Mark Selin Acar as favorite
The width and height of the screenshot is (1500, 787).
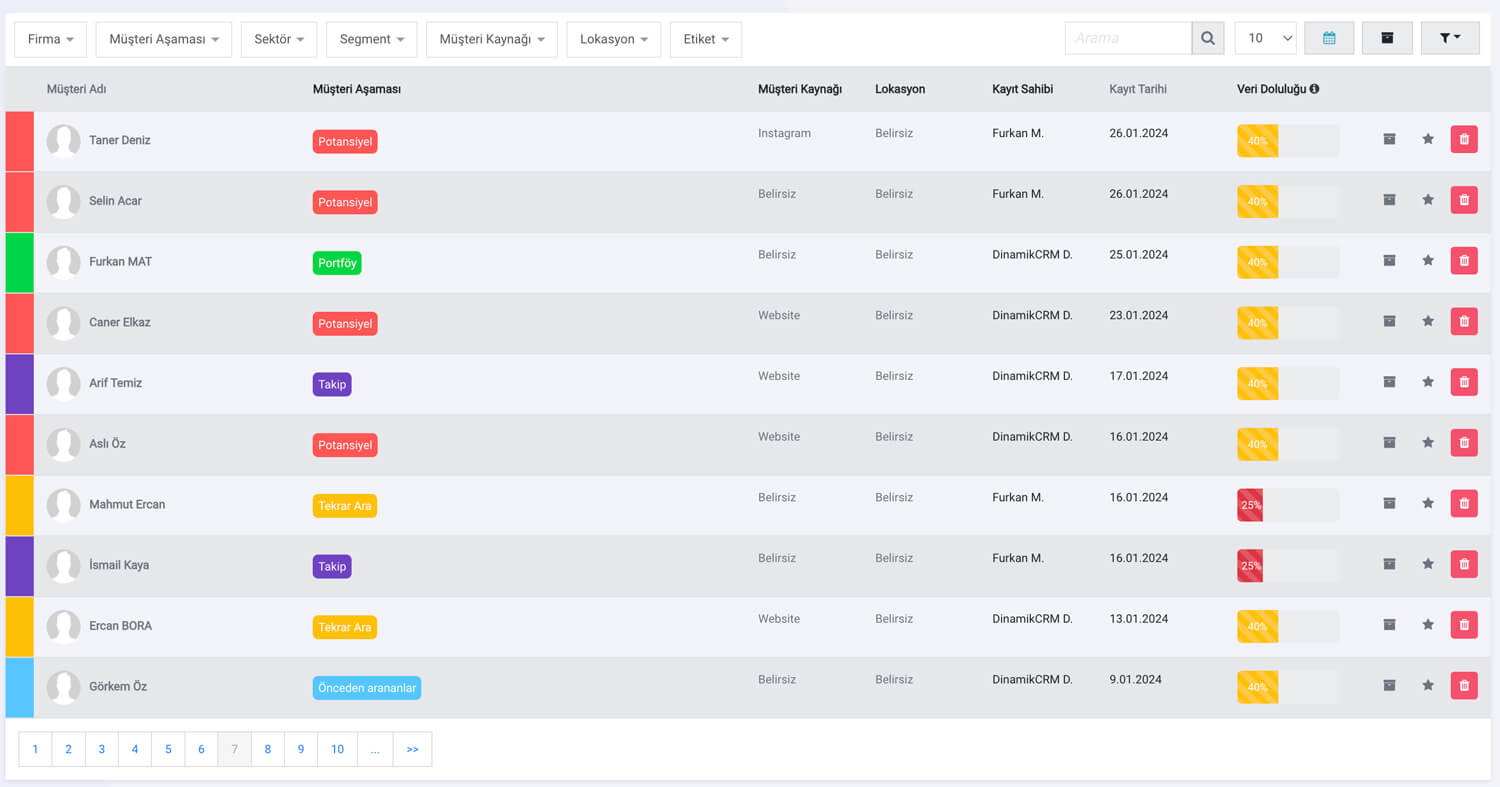1428,200
